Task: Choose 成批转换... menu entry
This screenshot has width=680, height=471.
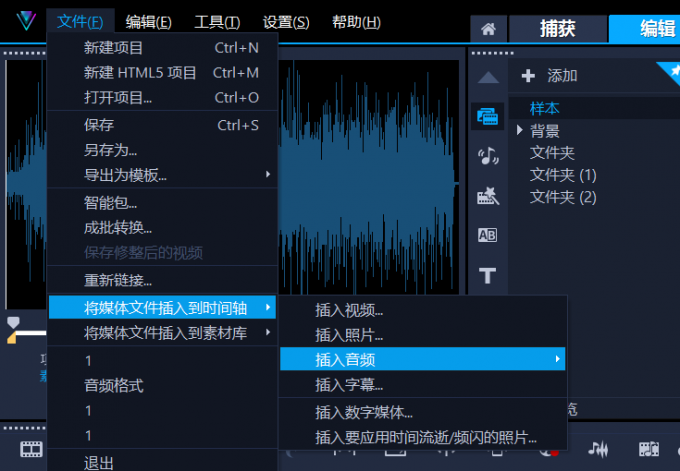Action: pyautogui.click(x=162, y=228)
